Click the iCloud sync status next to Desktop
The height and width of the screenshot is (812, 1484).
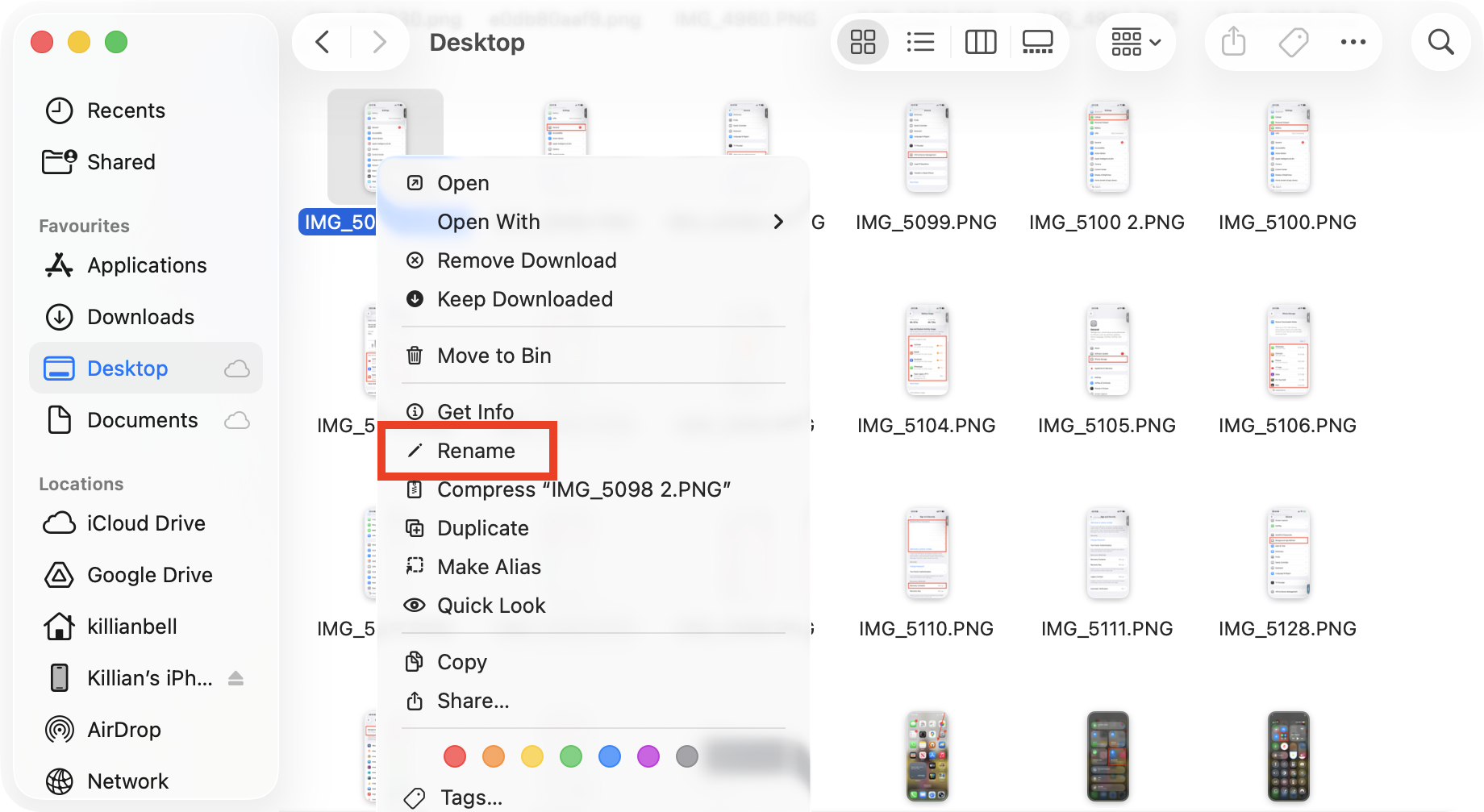point(236,369)
